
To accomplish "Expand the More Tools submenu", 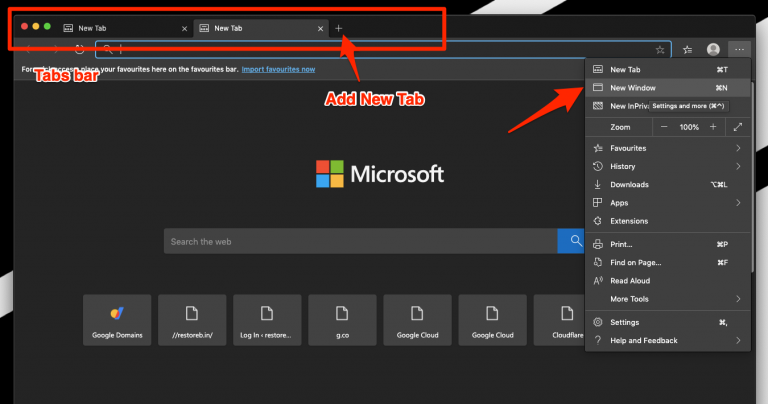I will 668,299.
